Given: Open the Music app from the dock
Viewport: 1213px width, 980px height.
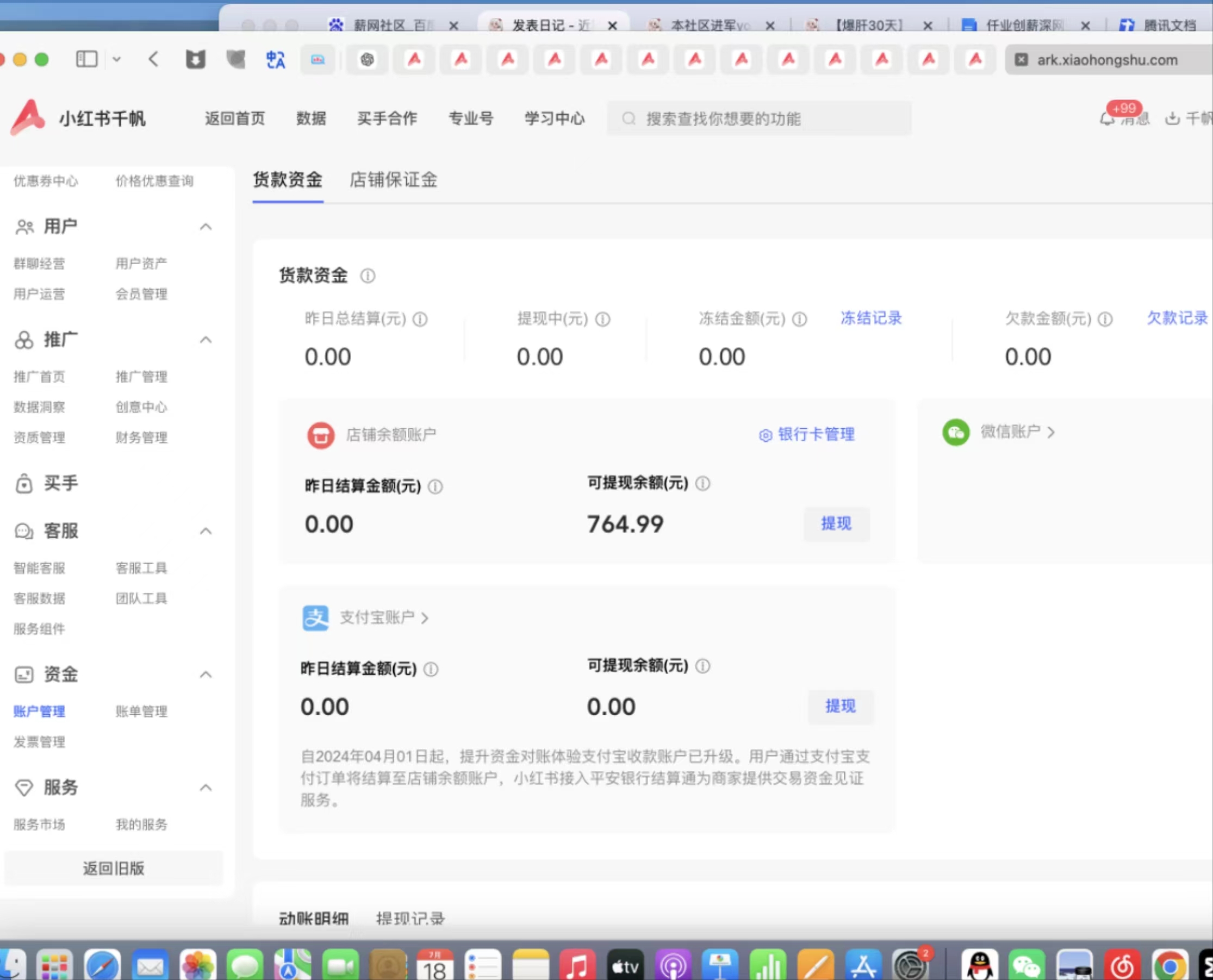Looking at the screenshot, I should (x=578, y=965).
